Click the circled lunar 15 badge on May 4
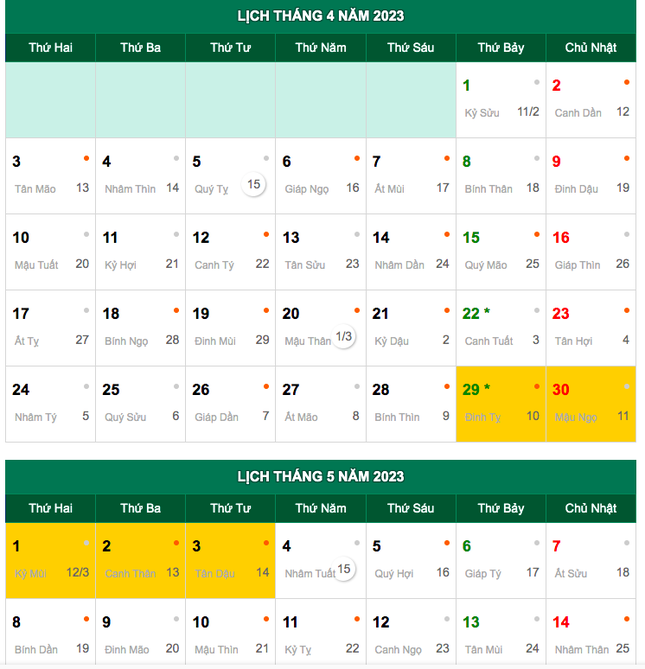Viewport: 645px width, 669px height. pyautogui.click(x=344, y=570)
